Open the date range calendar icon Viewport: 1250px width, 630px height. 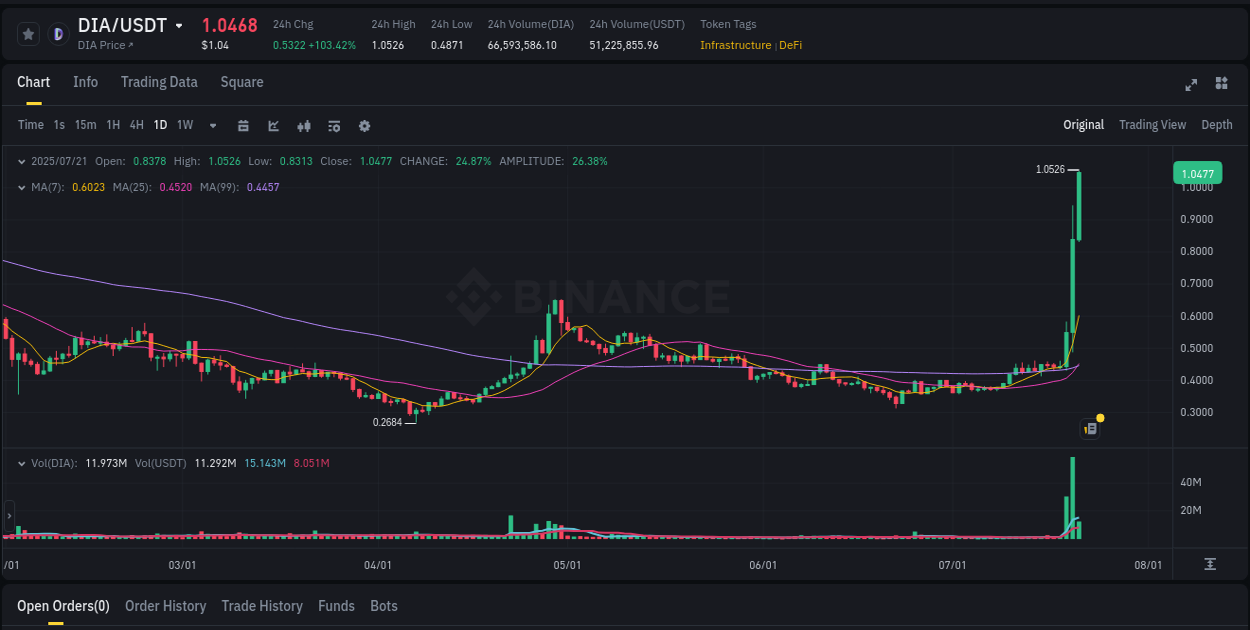pos(244,125)
